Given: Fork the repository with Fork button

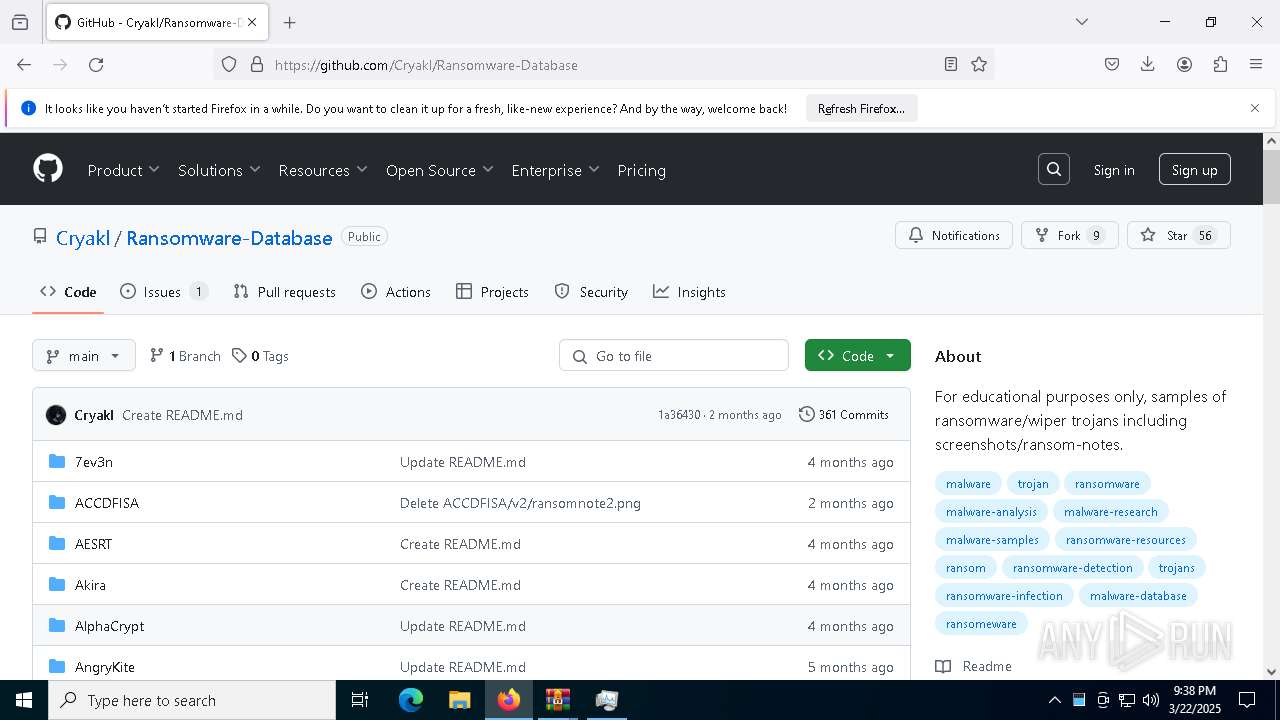Looking at the screenshot, I should [x=1070, y=235].
